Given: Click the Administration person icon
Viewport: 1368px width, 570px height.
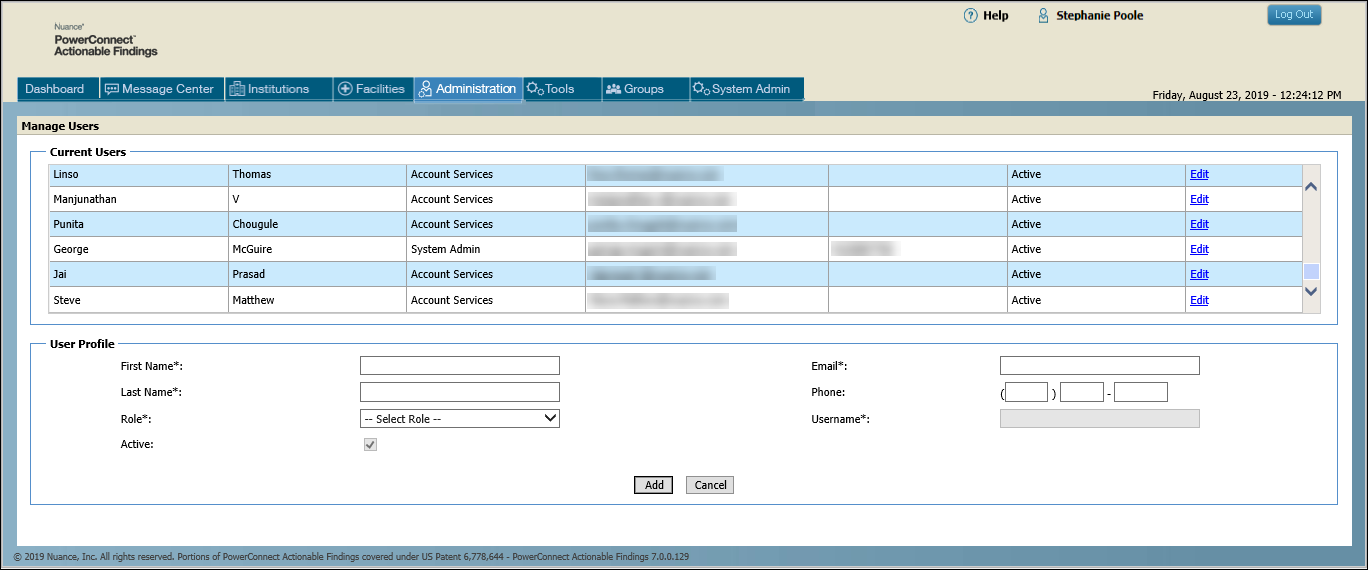Looking at the screenshot, I should [425, 89].
